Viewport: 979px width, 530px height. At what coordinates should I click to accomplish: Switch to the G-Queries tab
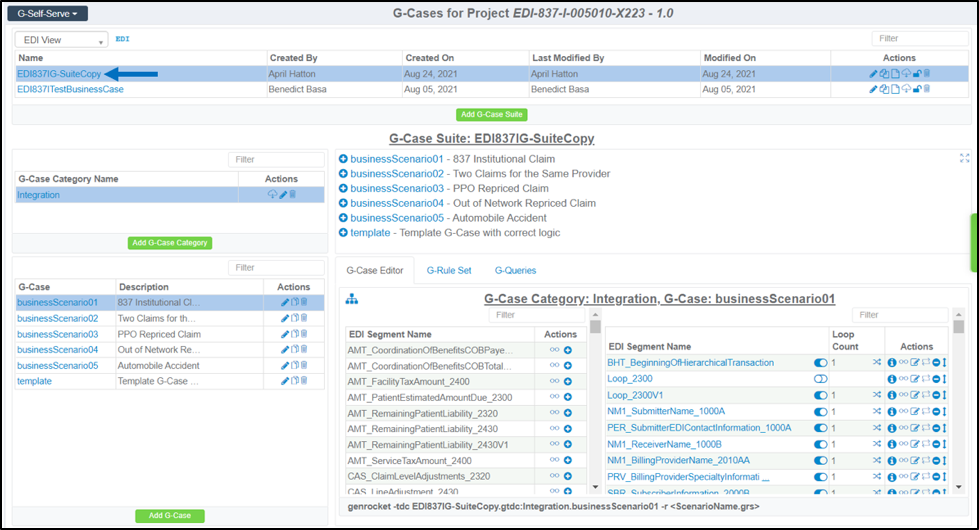[515, 270]
